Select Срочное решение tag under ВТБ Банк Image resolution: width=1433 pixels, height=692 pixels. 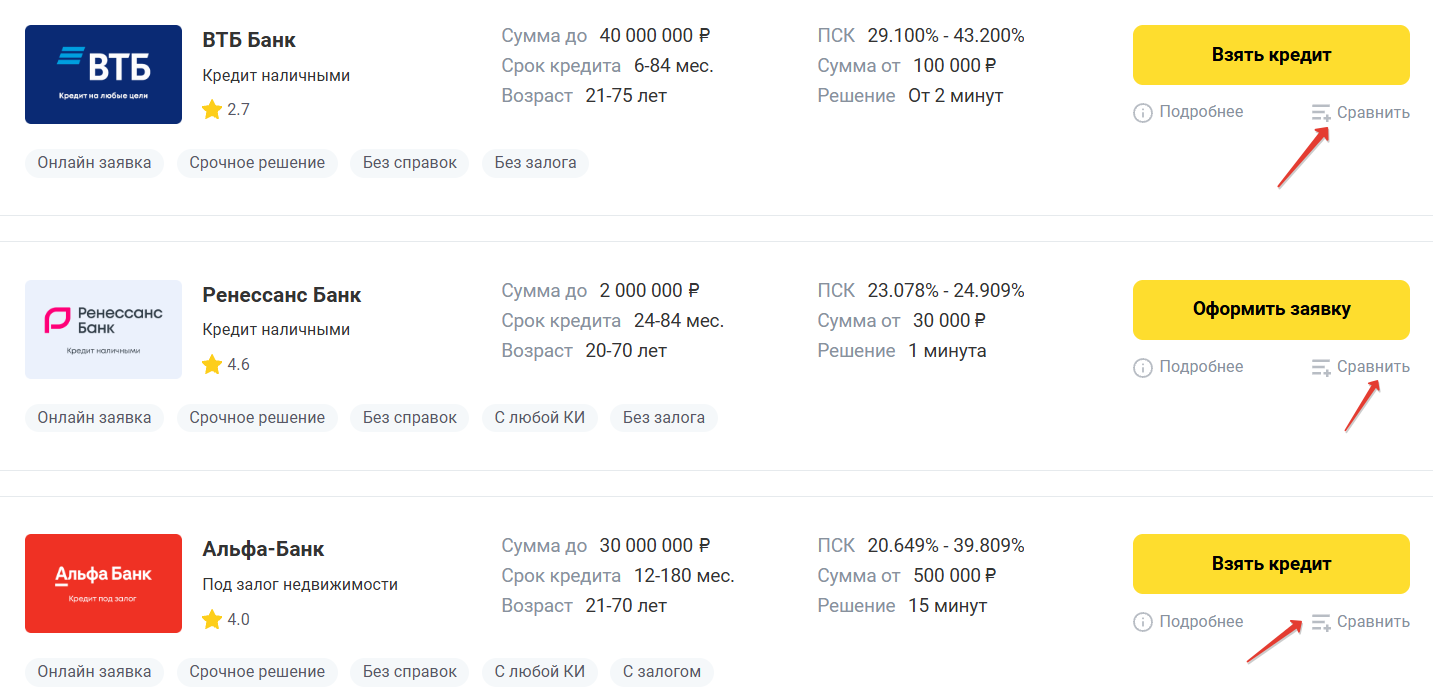click(x=257, y=163)
